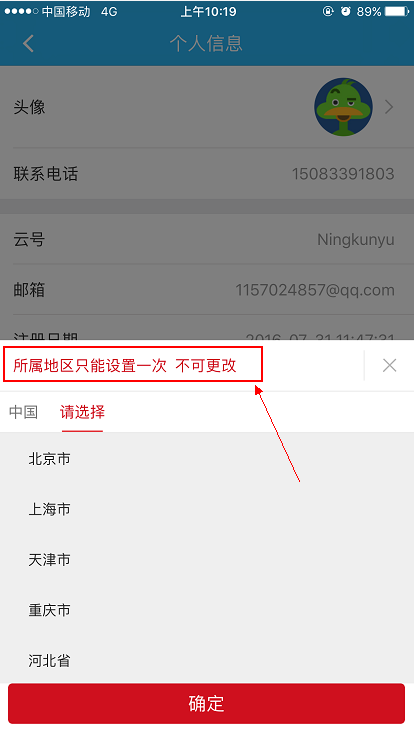Close the region picker with X icon

(x=389, y=365)
